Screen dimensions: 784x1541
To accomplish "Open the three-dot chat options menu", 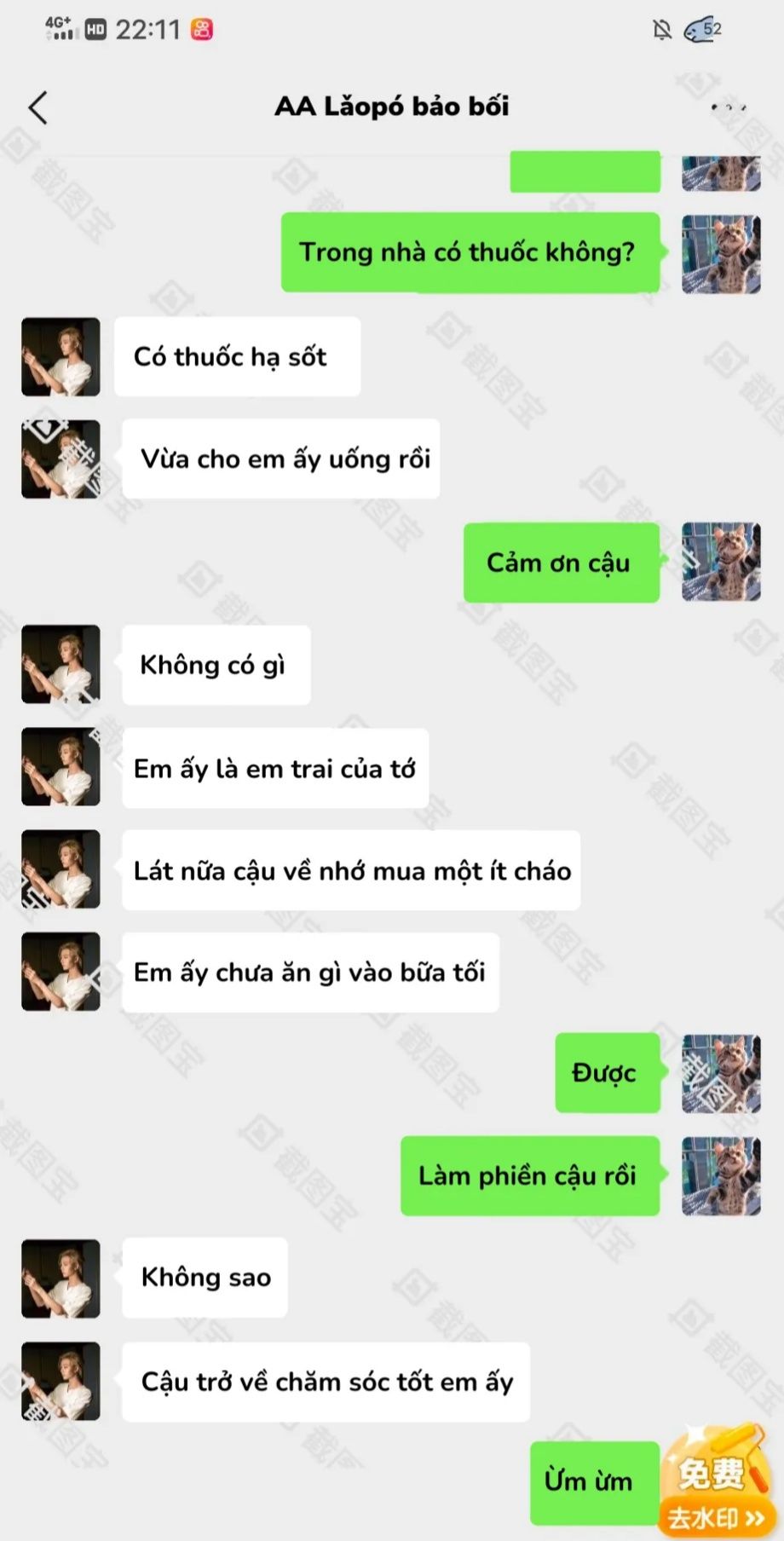I will coord(729,107).
